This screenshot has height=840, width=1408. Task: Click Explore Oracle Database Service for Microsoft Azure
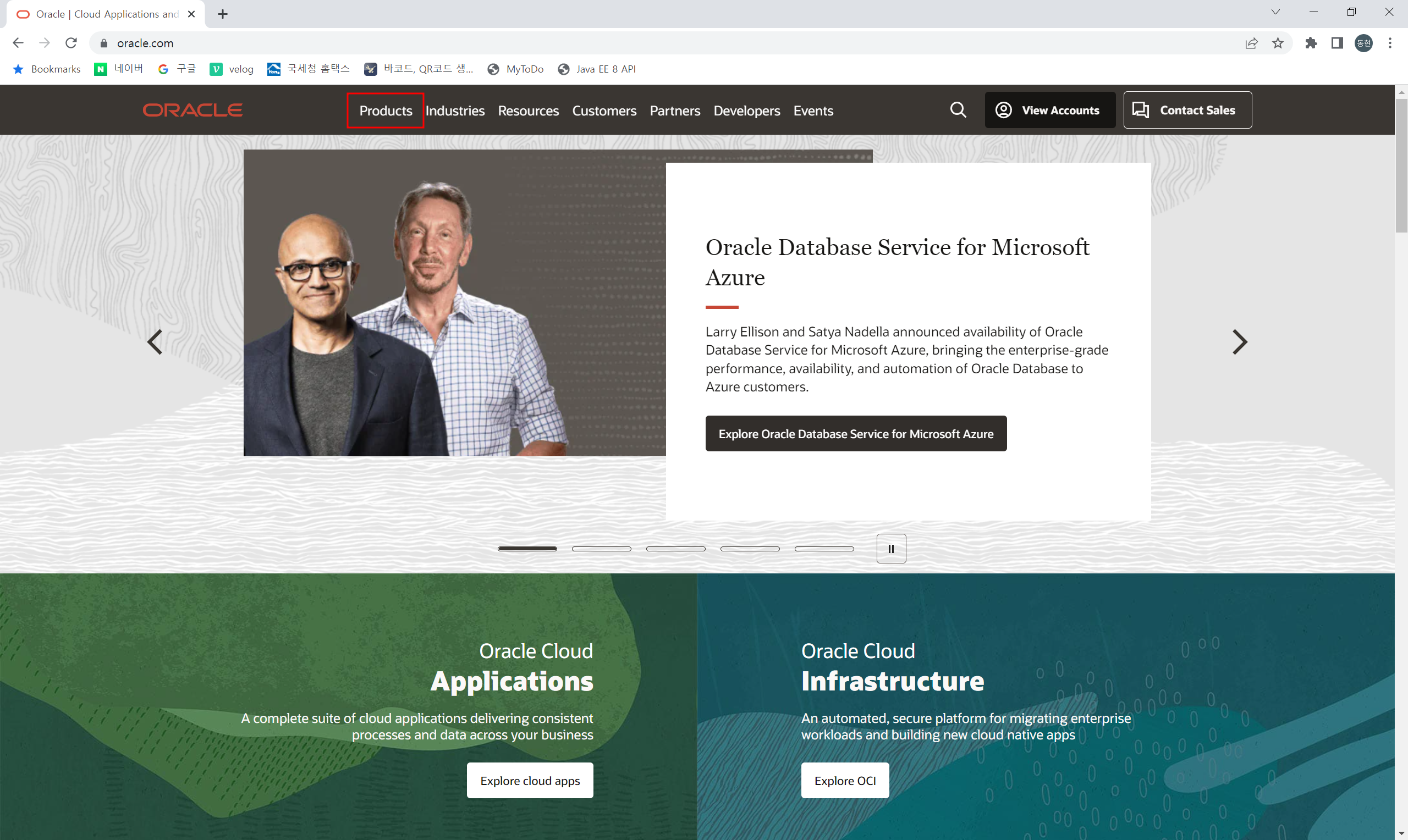[855, 434]
